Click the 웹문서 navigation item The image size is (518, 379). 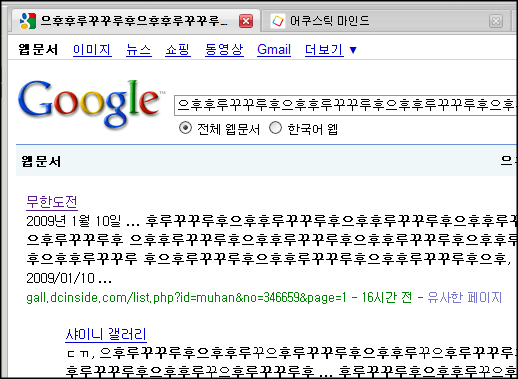[38, 50]
